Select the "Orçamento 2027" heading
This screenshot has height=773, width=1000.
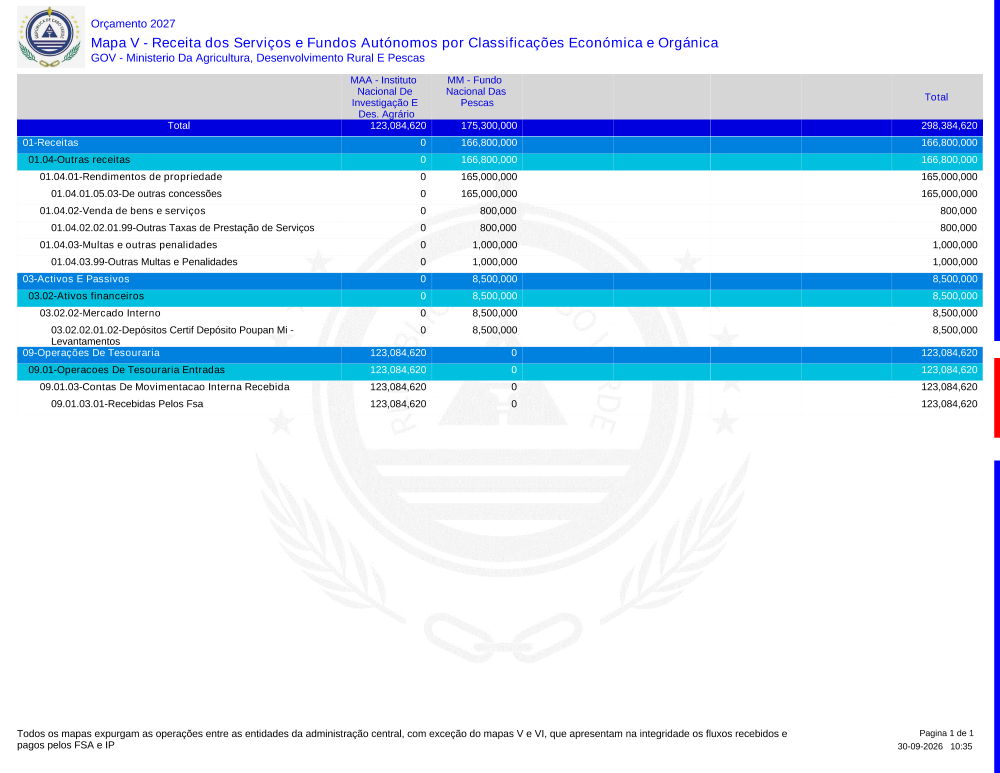pyautogui.click(x=133, y=24)
